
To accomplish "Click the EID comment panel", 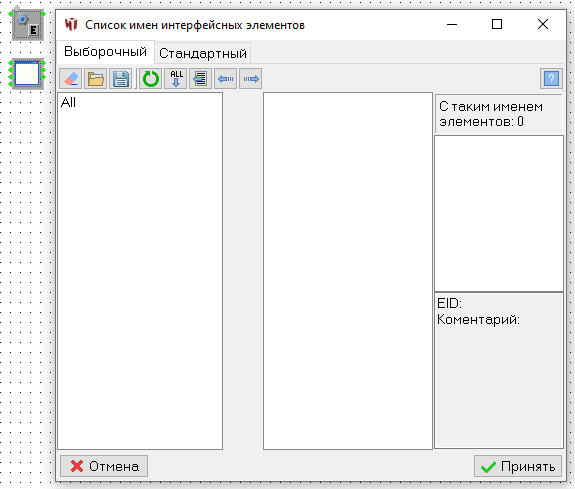I will [x=499, y=370].
